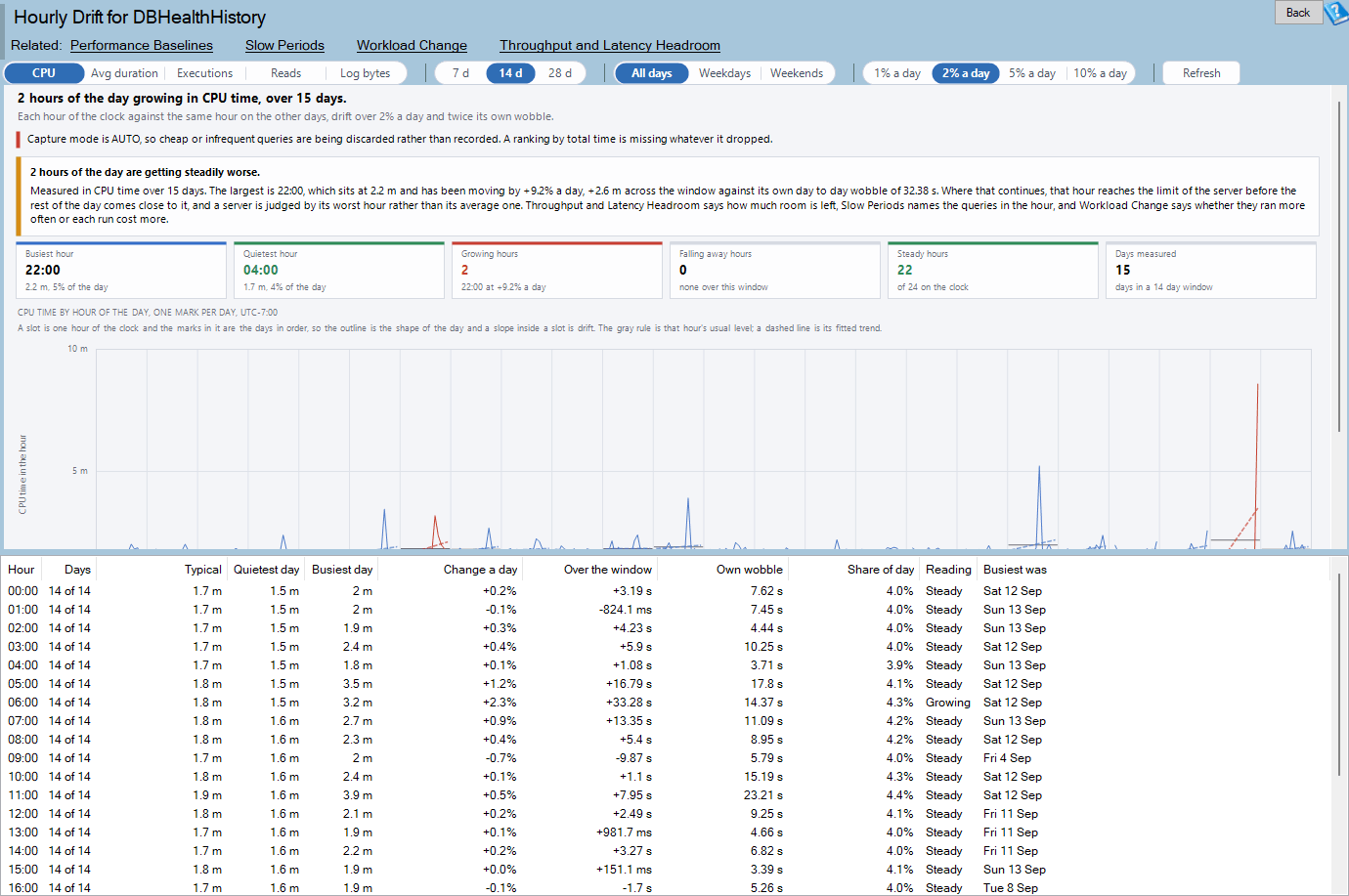This screenshot has width=1349, height=896.
Task: Click the Busiest hour 22:00 card
Action: tap(121, 270)
